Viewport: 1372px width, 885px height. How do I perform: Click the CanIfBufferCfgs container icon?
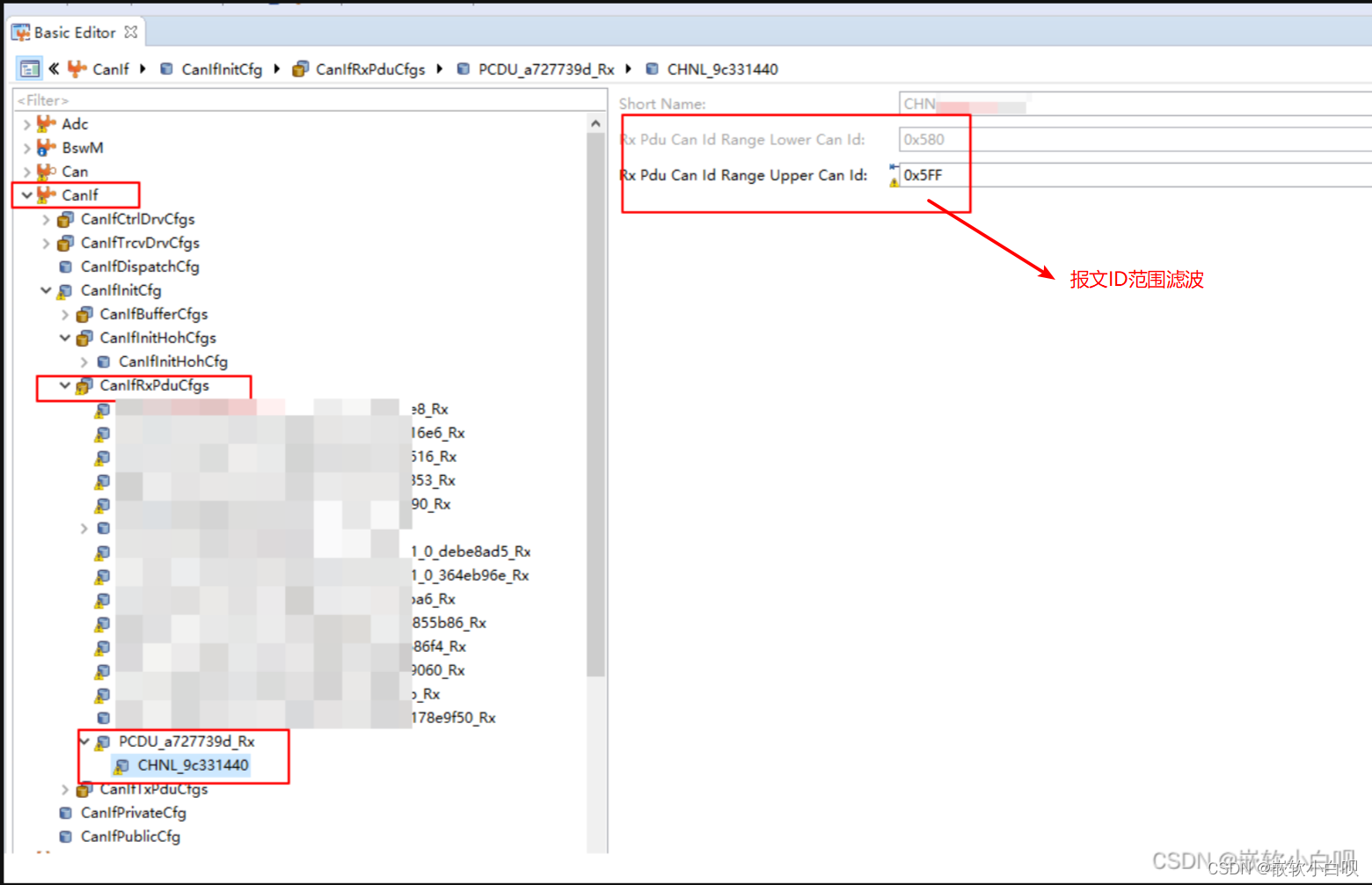(x=84, y=314)
